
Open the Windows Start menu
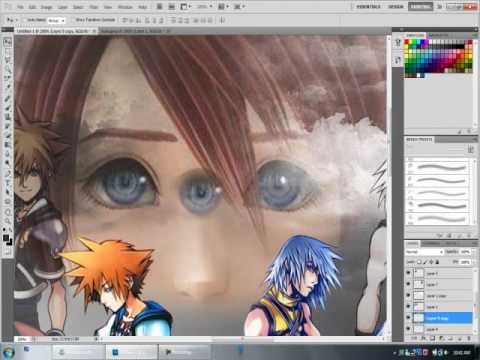(x=8, y=352)
